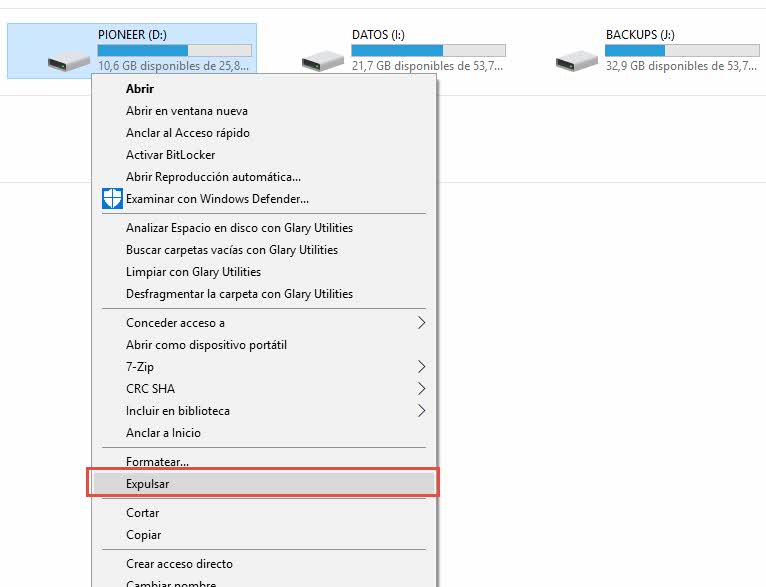Click the Windows Defender shield icon
Image resolution: width=766 pixels, height=587 pixels.
pos(112,199)
